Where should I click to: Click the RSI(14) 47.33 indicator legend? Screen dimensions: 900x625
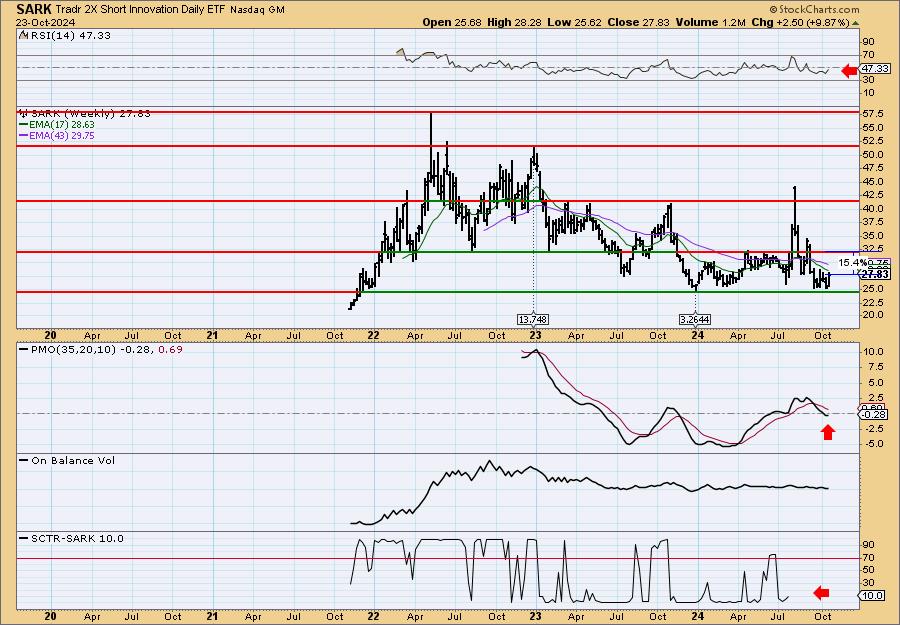(64, 36)
